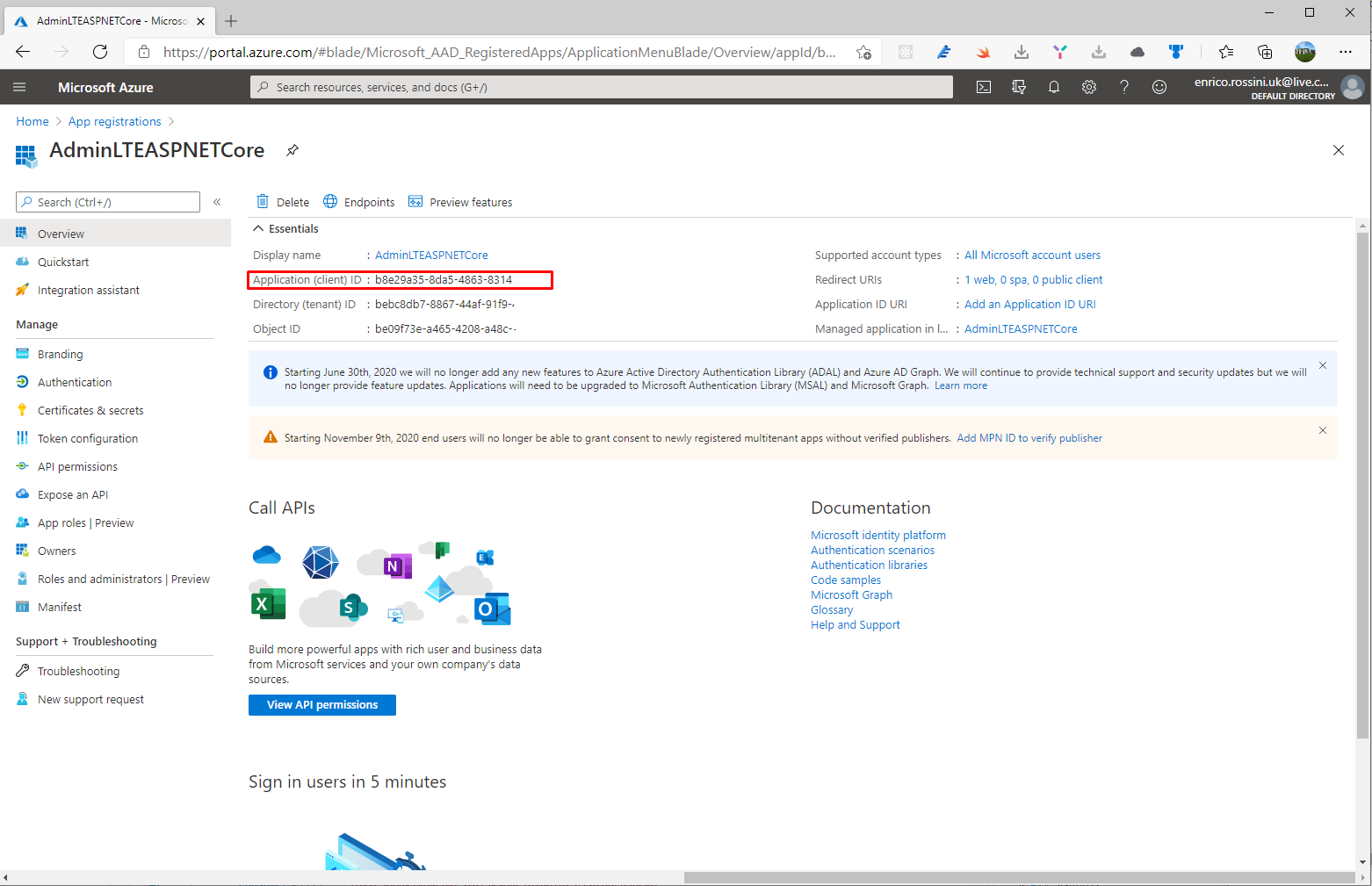Viewport: 1372px width, 886px height.
Task: Click the View API permissions button
Action: click(x=321, y=704)
